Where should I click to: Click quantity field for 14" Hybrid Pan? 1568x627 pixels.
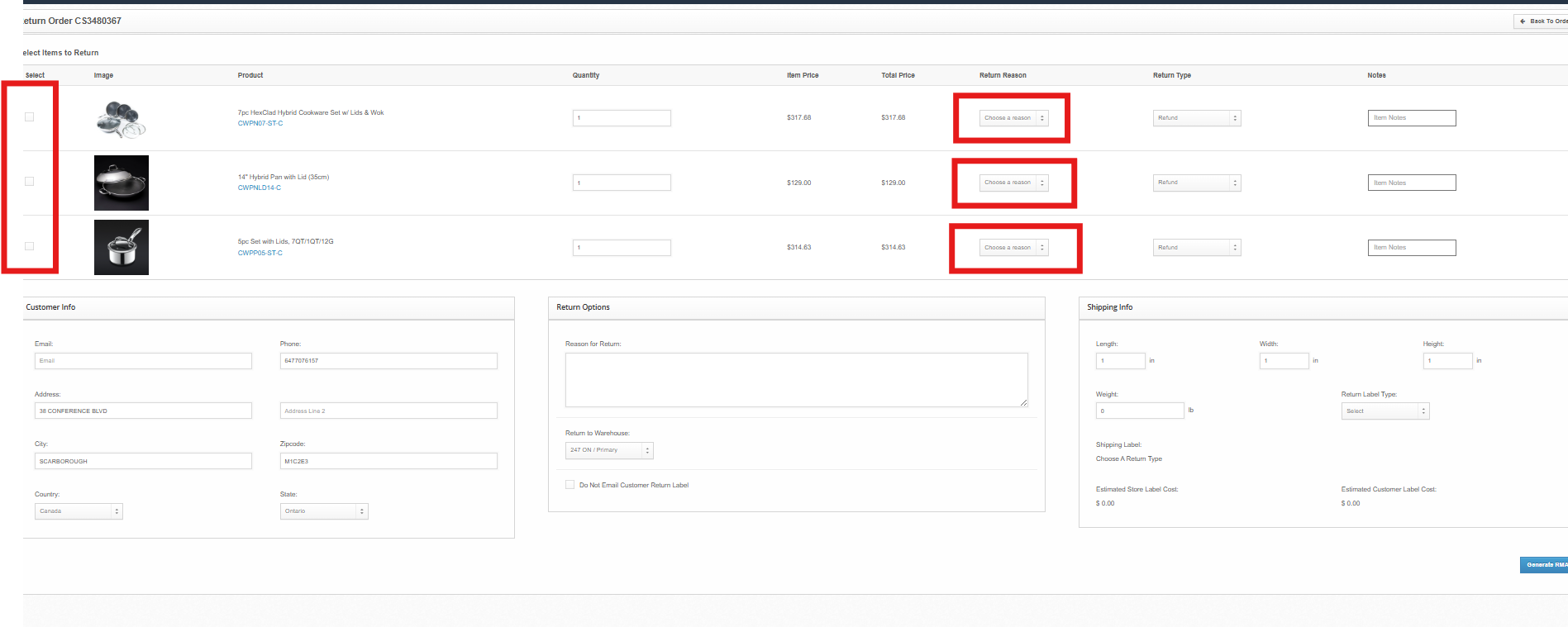[622, 183]
